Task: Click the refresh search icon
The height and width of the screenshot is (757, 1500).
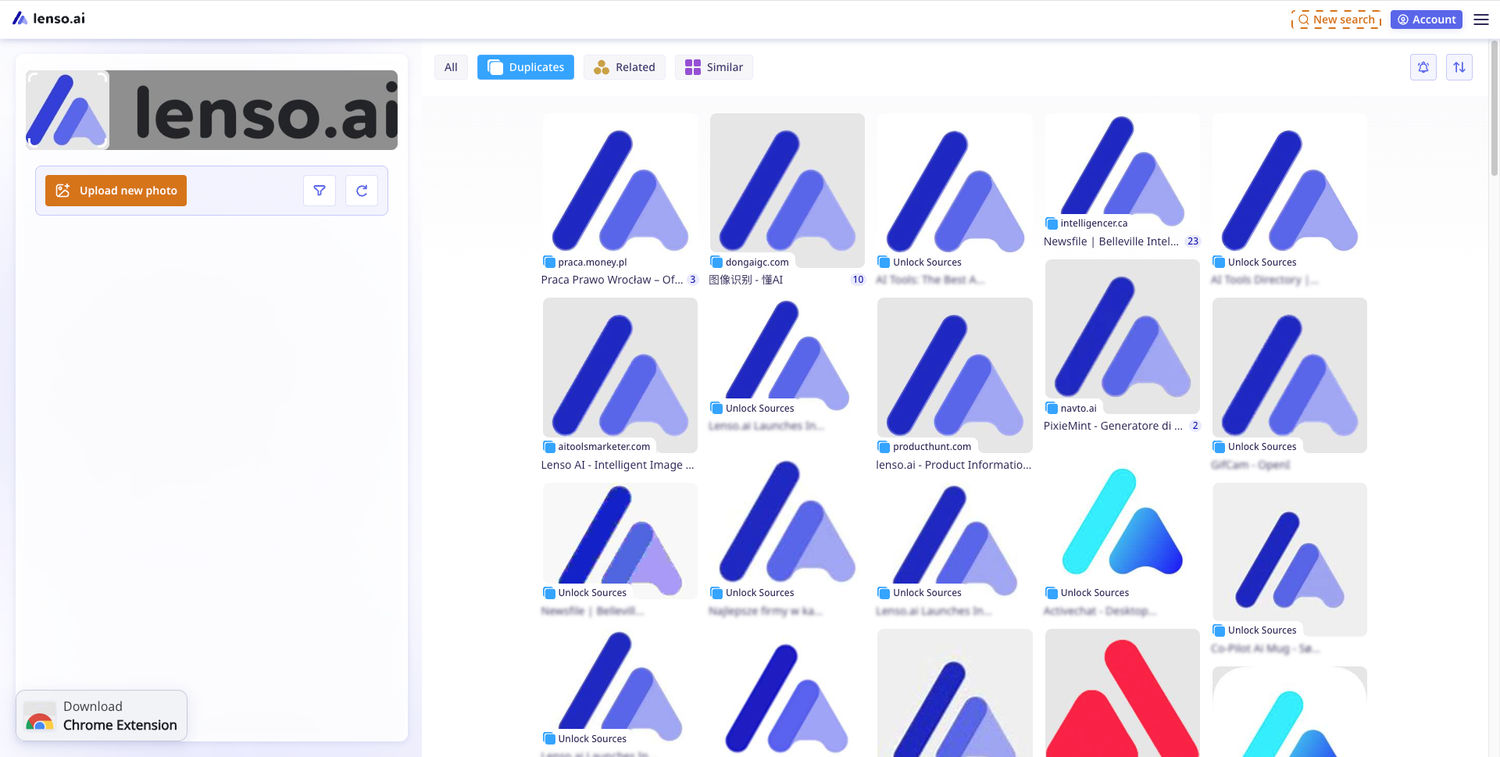Action: pos(361,190)
